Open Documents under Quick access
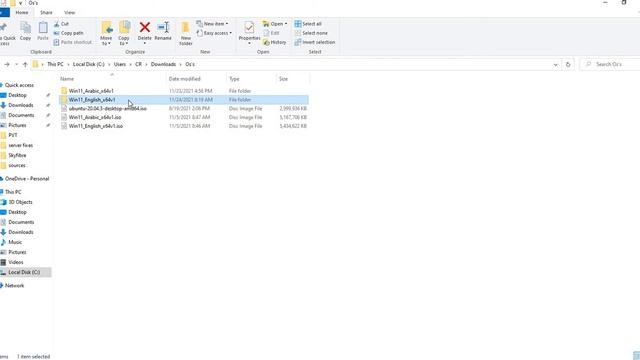The width and height of the screenshot is (640, 360). (x=21, y=115)
